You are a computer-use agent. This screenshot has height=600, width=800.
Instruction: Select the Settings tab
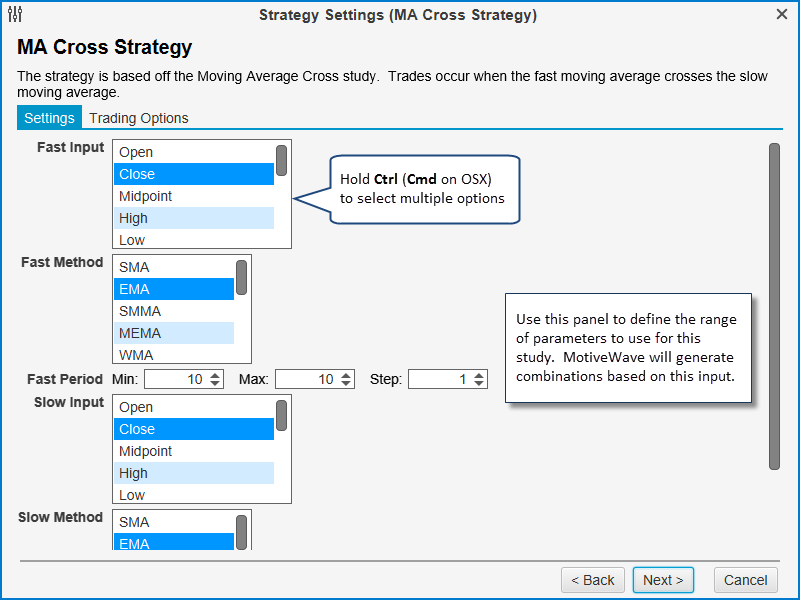[49, 118]
